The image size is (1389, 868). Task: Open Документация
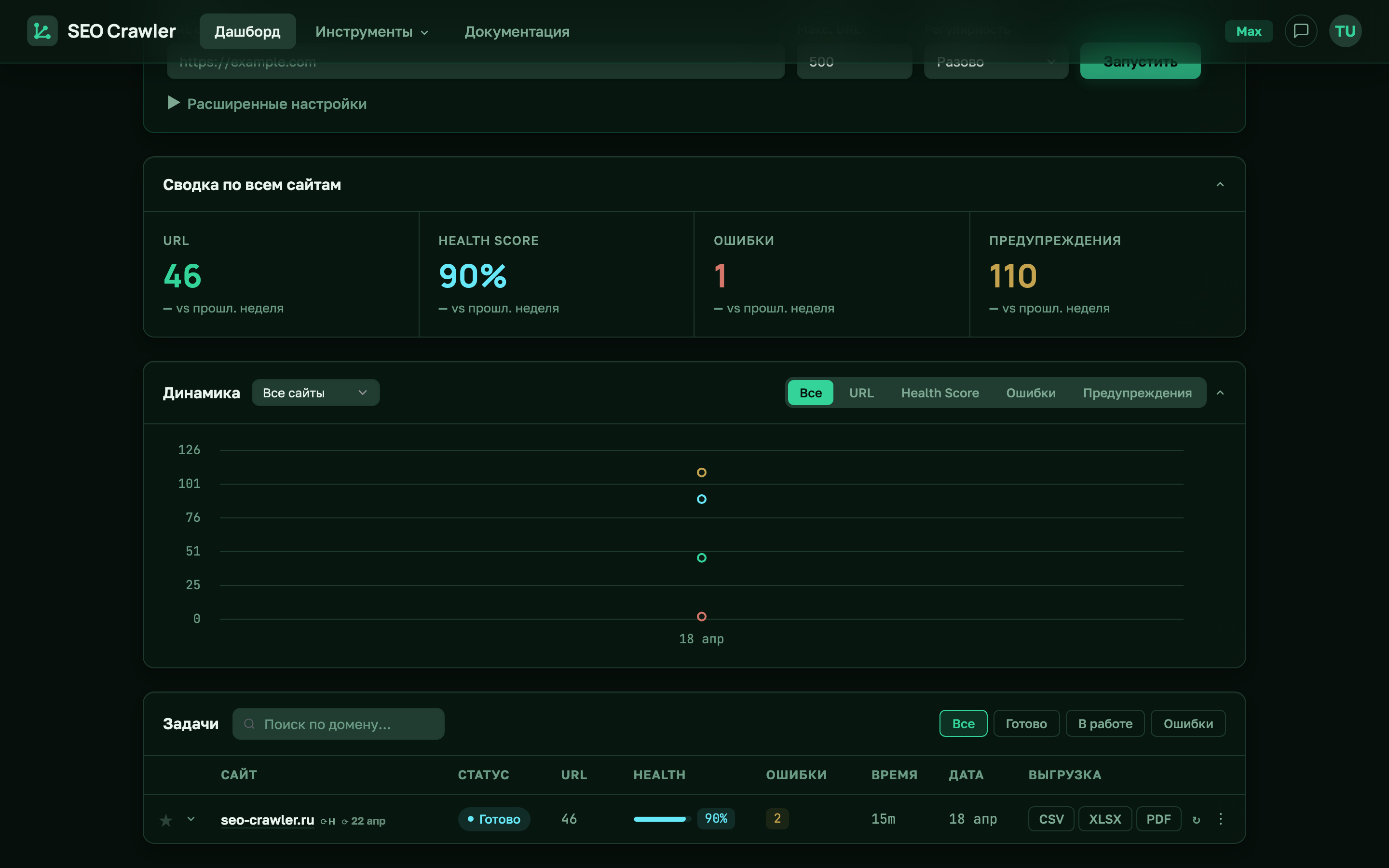[x=517, y=31]
